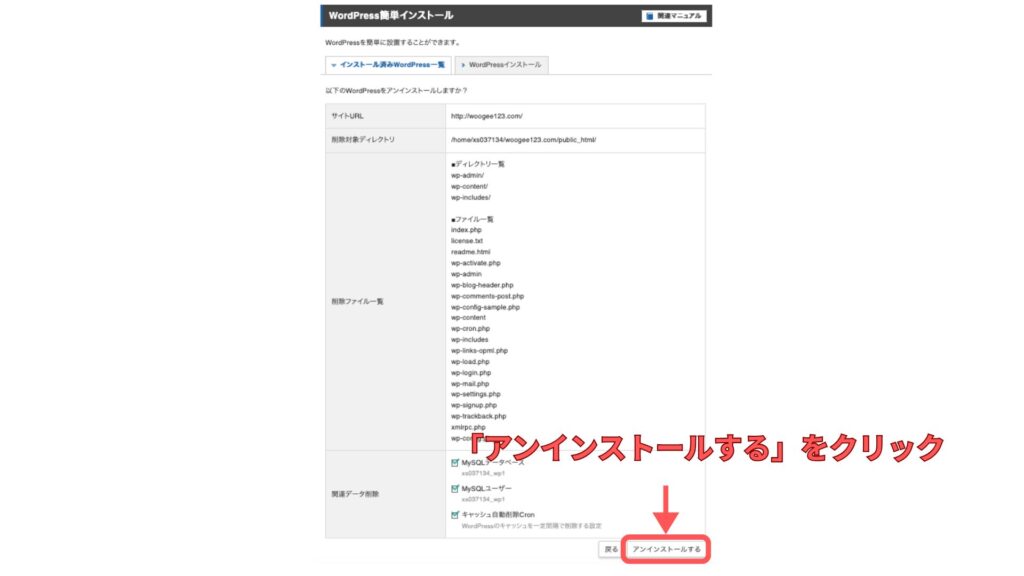Select the wp-login.php file entry
Viewport: 1024px width, 576px height.
[471, 373]
